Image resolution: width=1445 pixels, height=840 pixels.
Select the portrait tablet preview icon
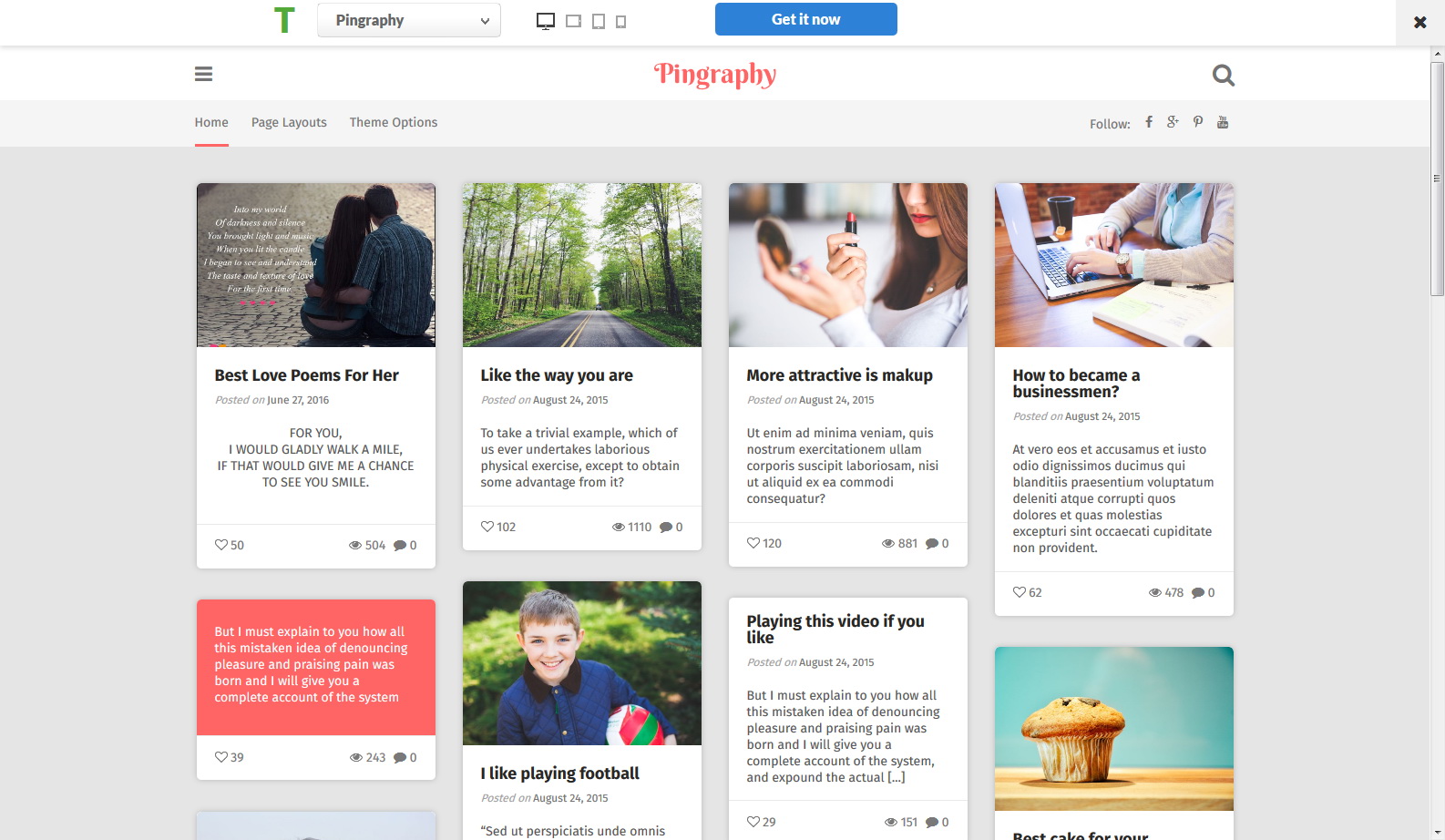coord(599,21)
